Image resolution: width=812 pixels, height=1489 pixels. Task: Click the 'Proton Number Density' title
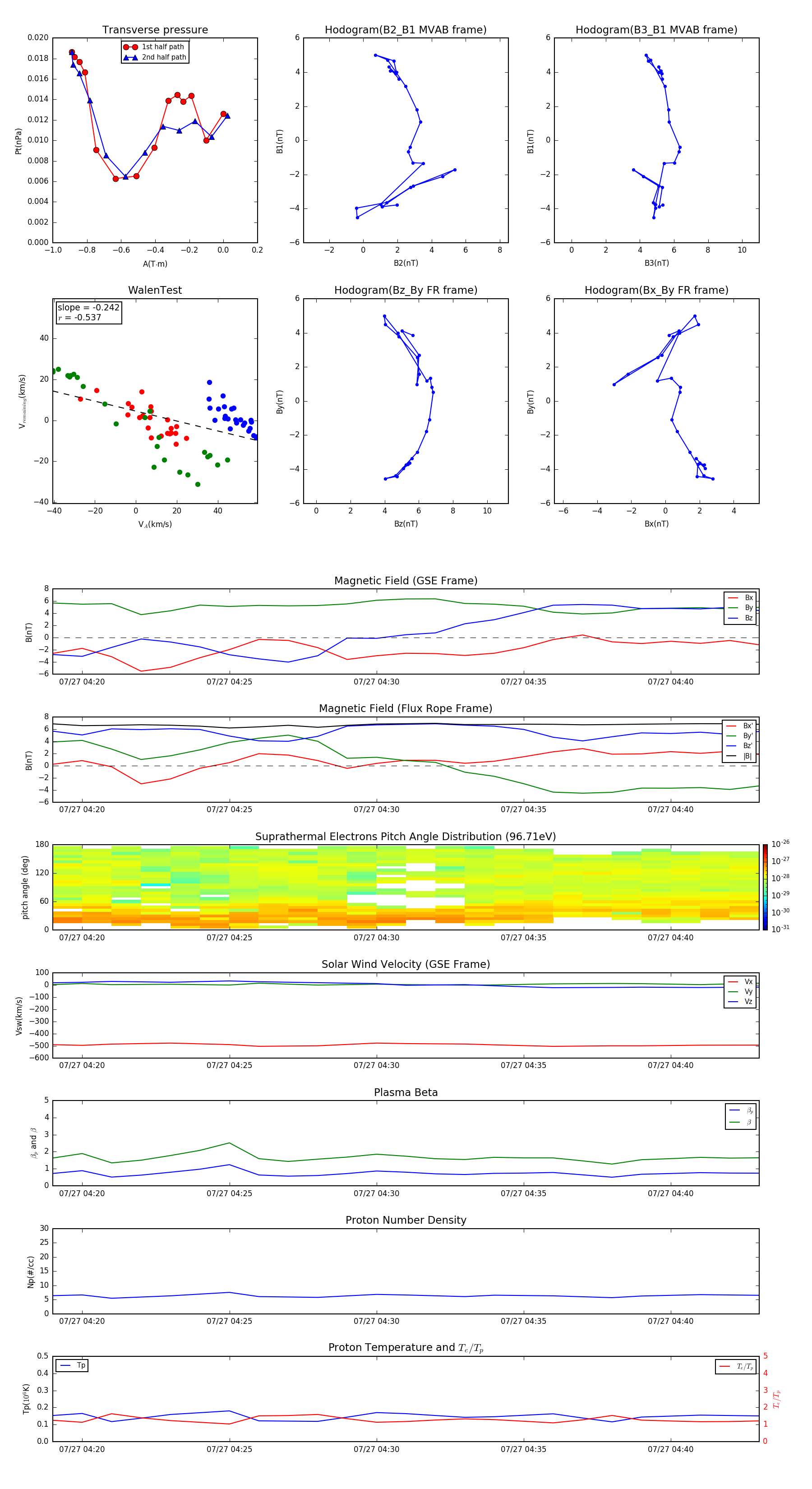406,1220
